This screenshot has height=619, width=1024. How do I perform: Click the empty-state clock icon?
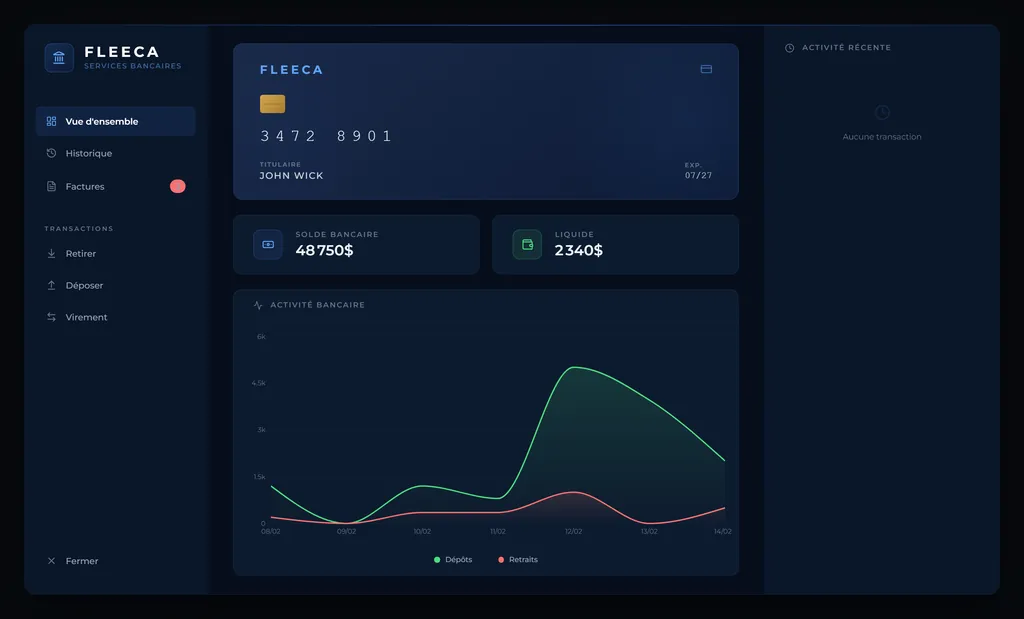point(882,112)
